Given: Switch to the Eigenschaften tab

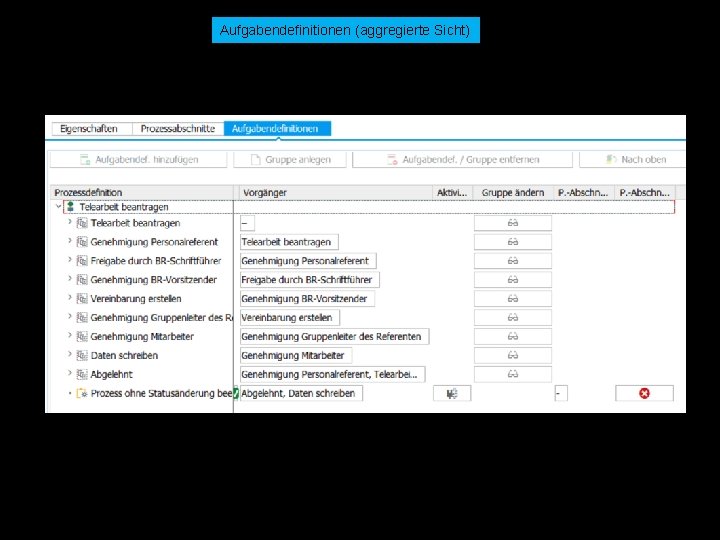Looking at the screenshot, I should point(92,129).
